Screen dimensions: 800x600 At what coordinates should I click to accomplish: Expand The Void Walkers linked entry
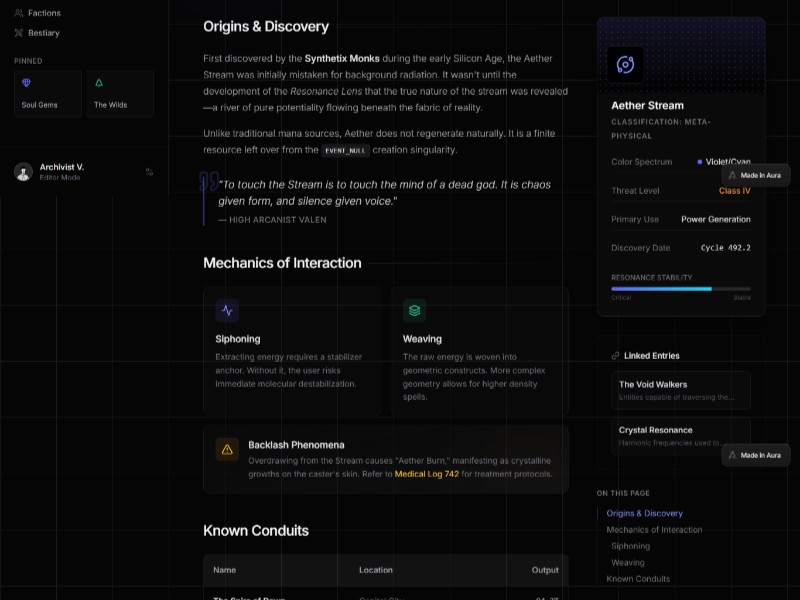(680, 390)
